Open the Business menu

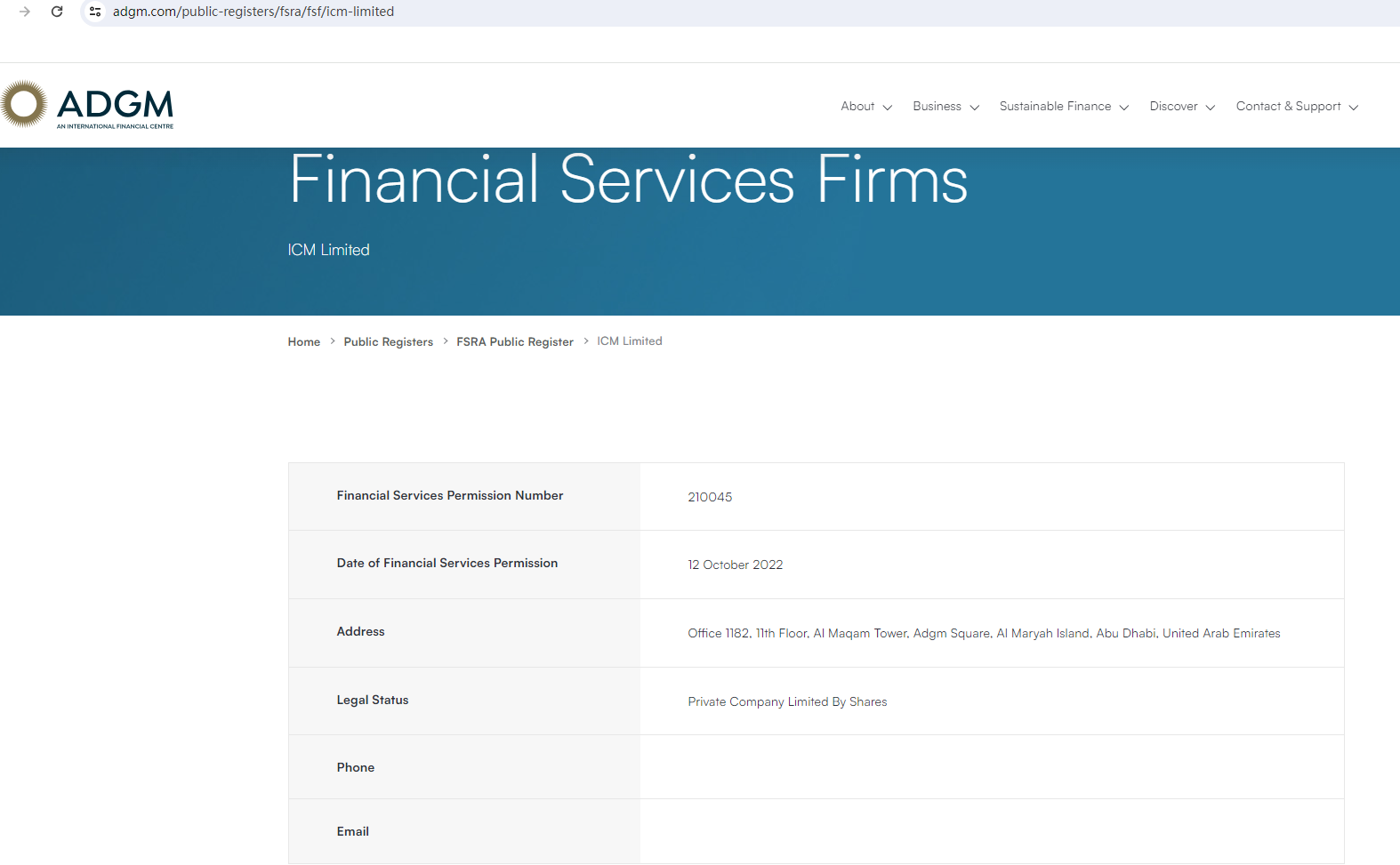[937, 107]
